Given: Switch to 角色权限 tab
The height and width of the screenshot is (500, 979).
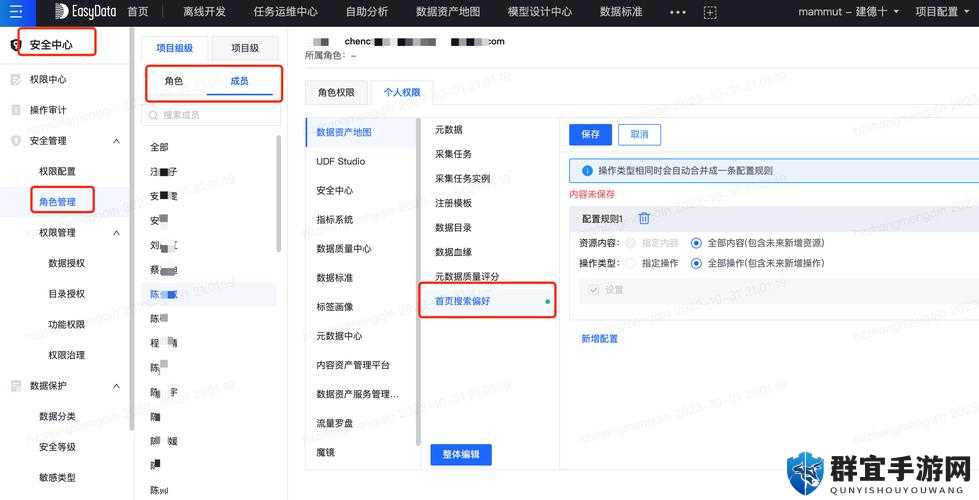Looking at the screenshot, I should 336,92.
